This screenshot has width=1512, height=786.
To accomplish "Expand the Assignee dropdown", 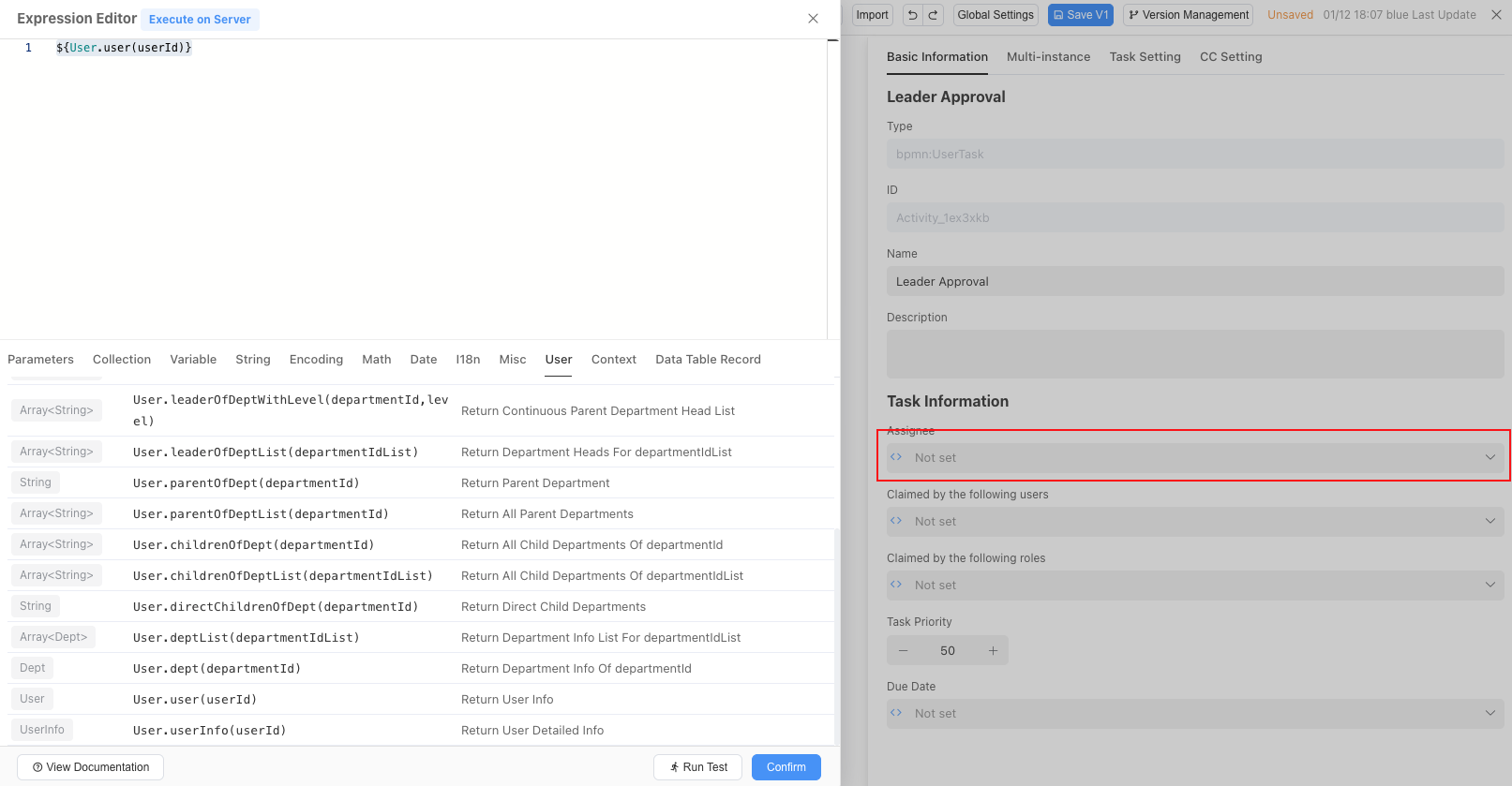I will [x=1490, y=457].
